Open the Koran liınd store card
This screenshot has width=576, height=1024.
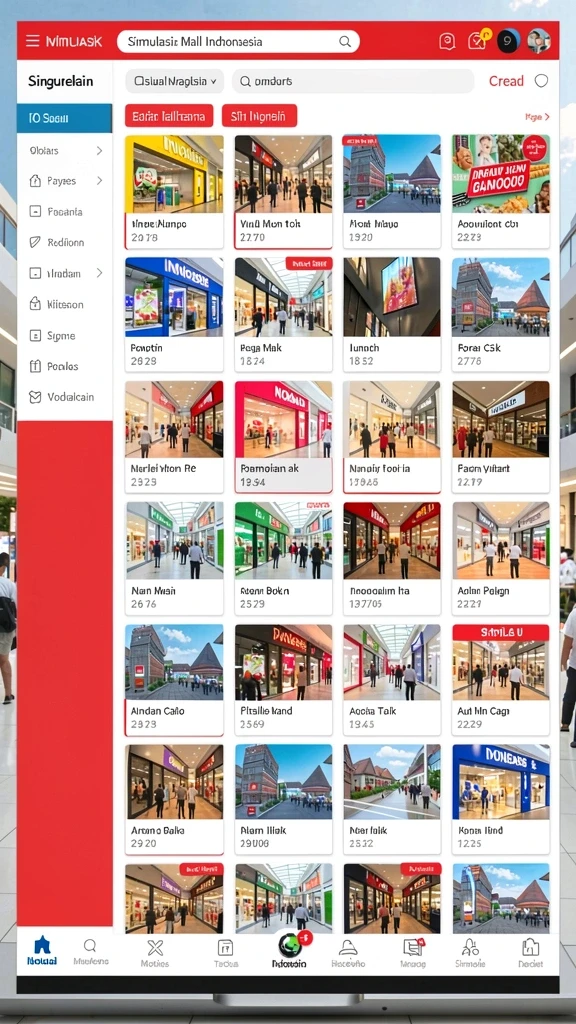pos(501,799)
